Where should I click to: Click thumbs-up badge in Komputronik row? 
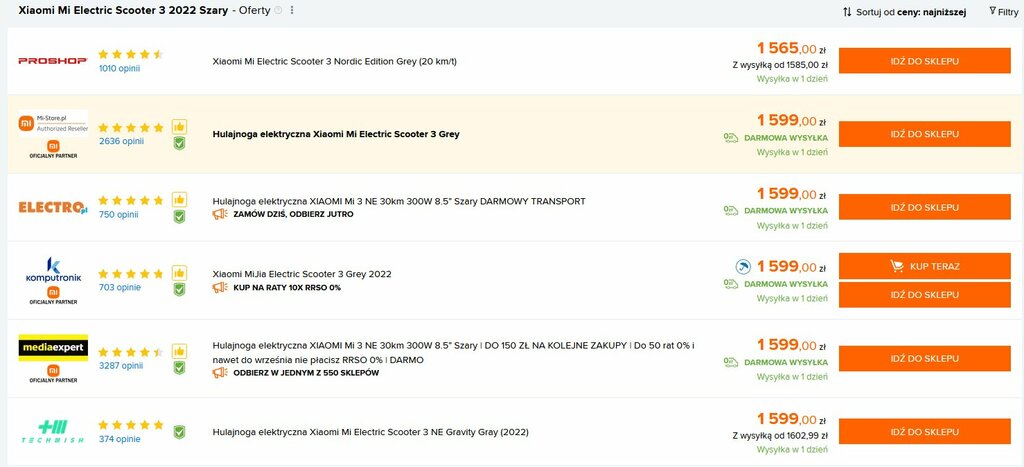179,273
